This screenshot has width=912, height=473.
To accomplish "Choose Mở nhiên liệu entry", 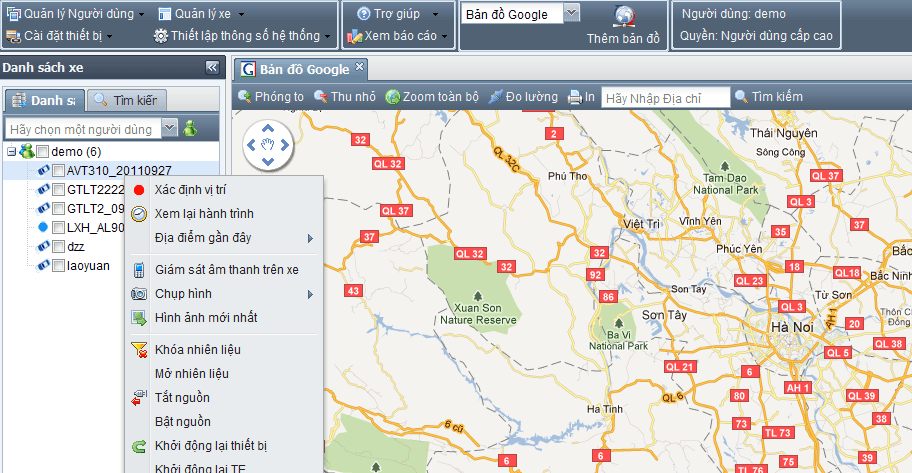I will point(225,374).
